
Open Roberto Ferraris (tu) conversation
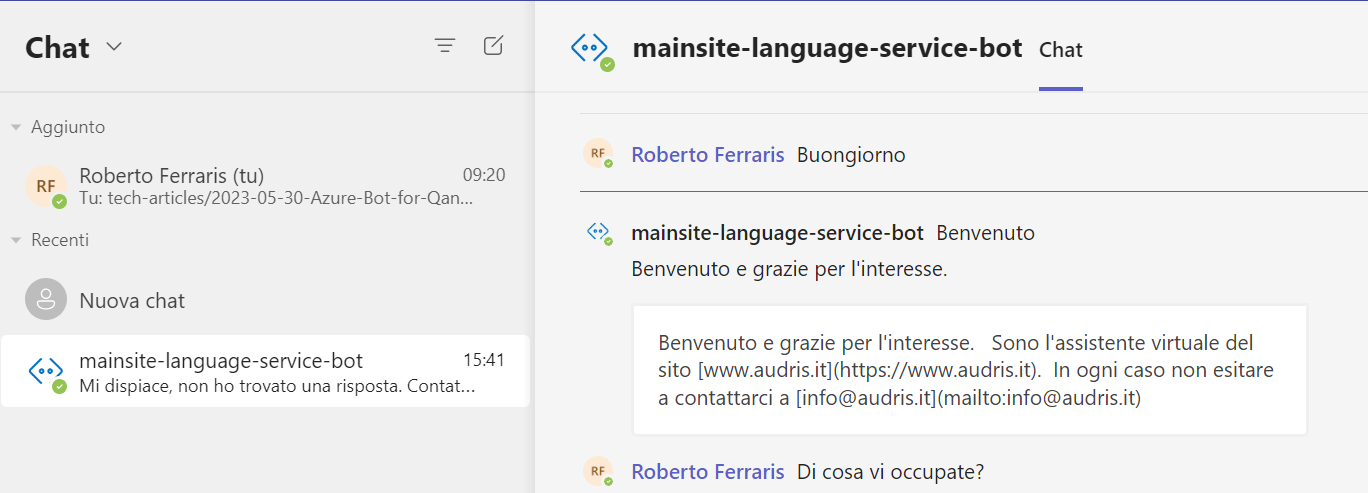pyautogui.click(x=265, y=186)
